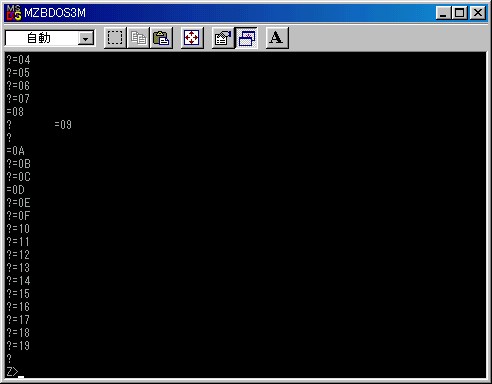Open Font settings with the A icon
The width and height of the screenshot is (492, 384).
coord(277,38)
